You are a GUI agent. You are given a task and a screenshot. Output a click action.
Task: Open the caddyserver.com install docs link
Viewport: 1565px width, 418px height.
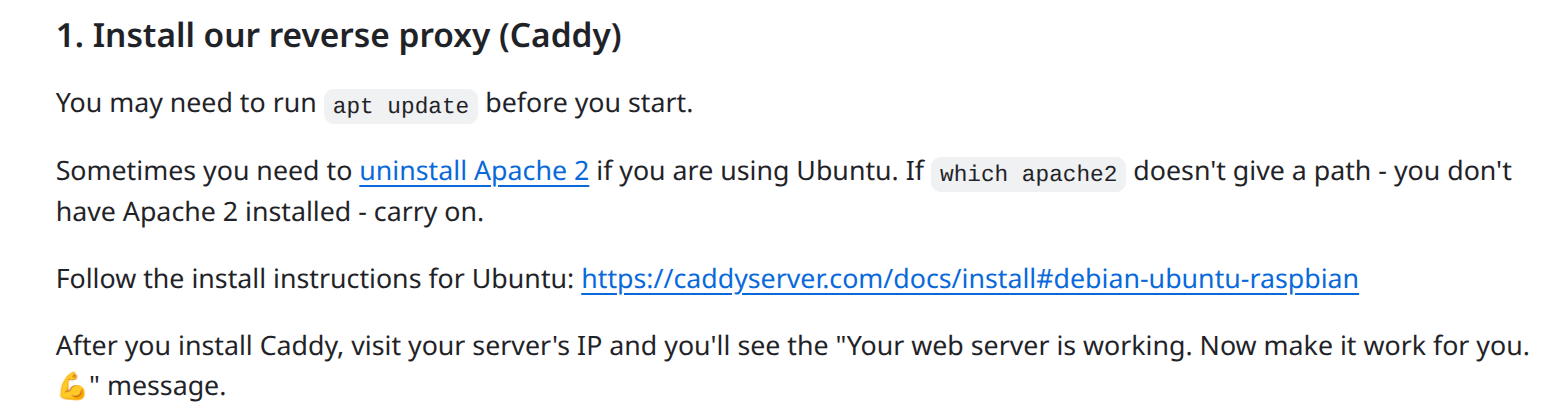pos(969,278)
